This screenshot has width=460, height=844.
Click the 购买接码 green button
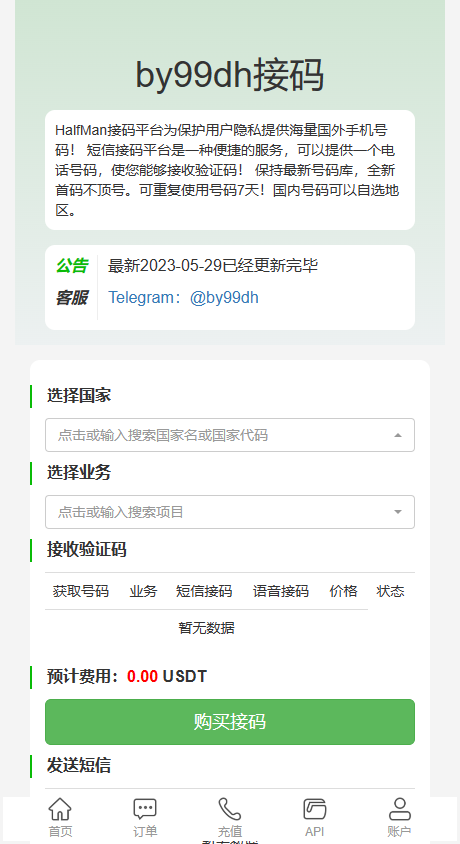coord(230,722)
